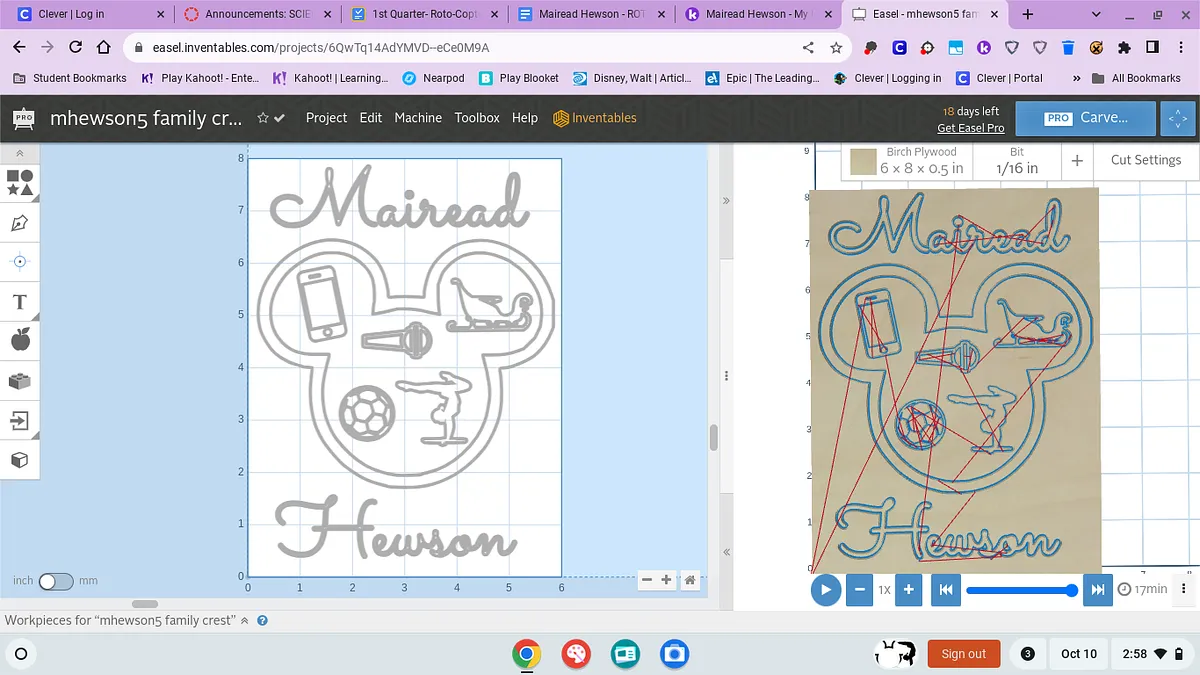Viewport: 1200px width, 675px height.
Task: Skip simulation back to start
Action: point(945,589)
